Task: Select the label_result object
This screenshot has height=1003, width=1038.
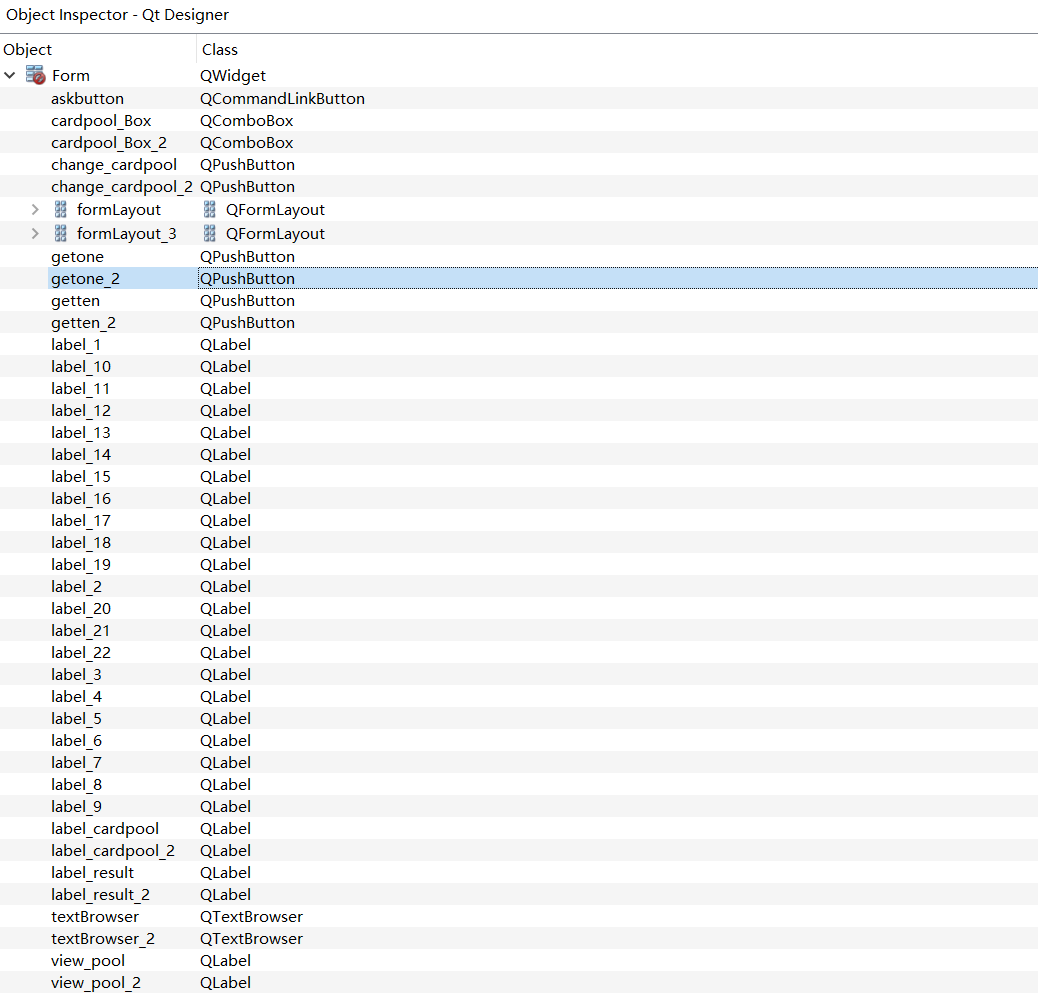Action: click(92, 873)
